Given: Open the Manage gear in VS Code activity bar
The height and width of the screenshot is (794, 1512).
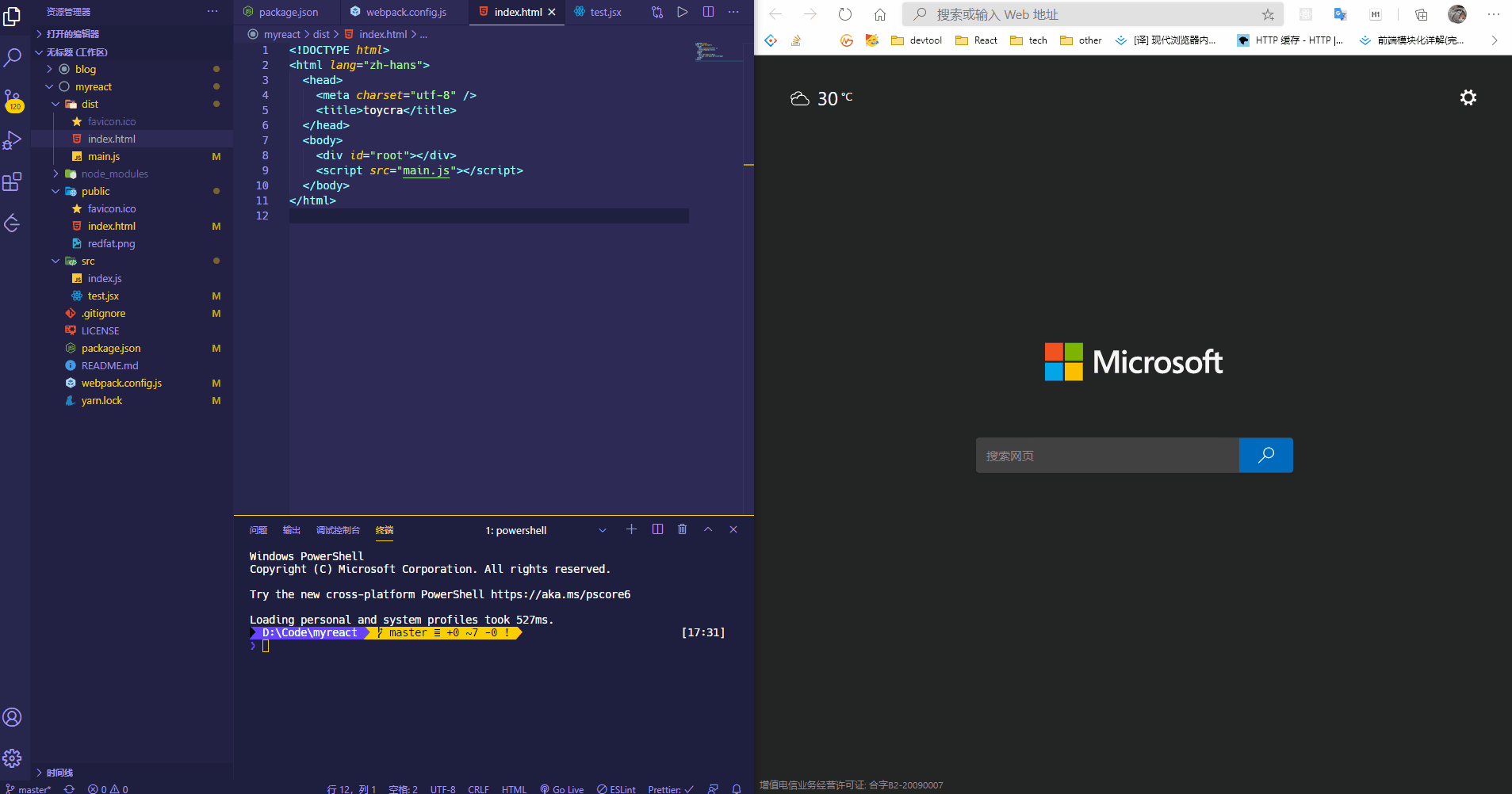Looking at the screenshot, I should coord(13,758).
